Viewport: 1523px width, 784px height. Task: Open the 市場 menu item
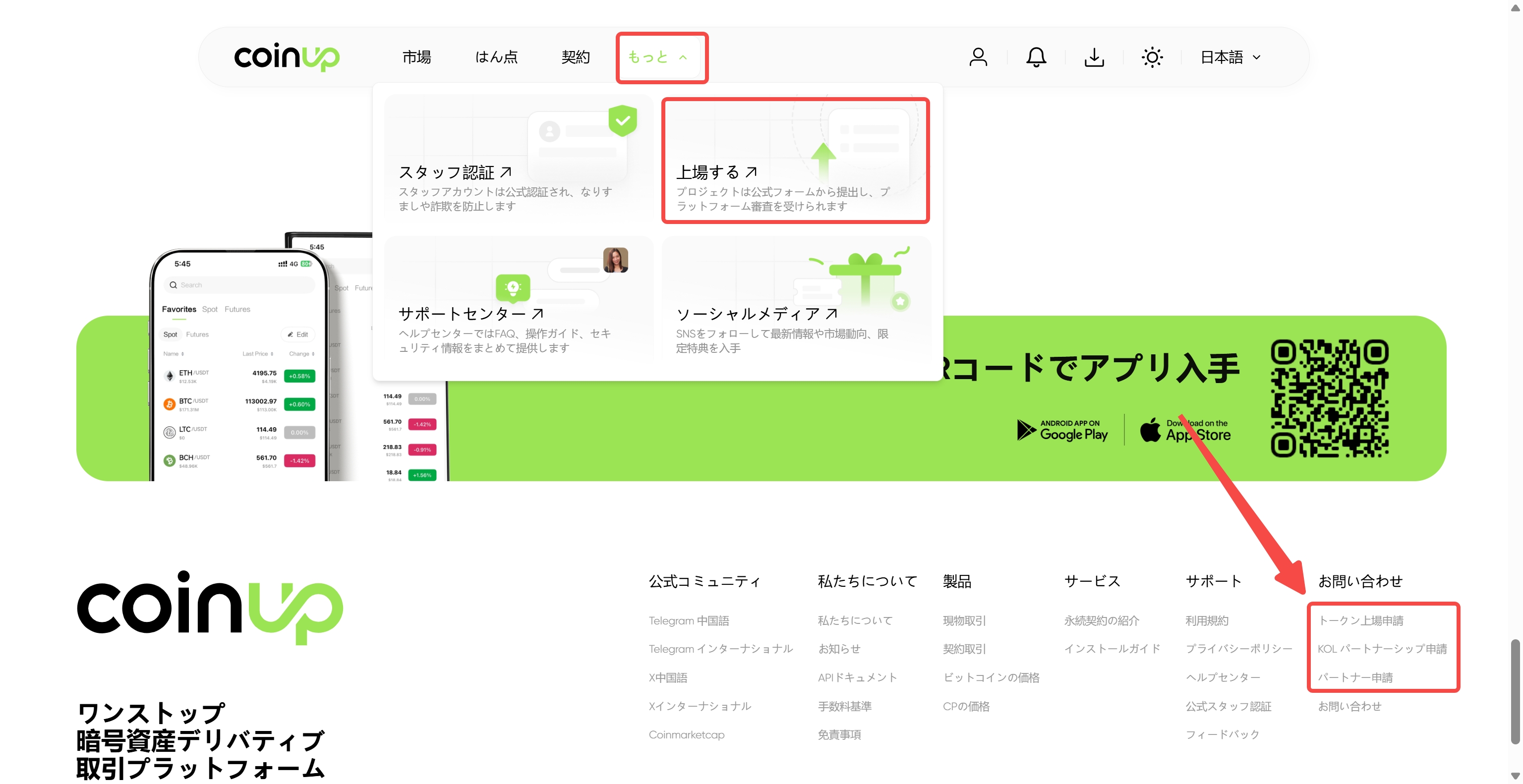point(416,57)
